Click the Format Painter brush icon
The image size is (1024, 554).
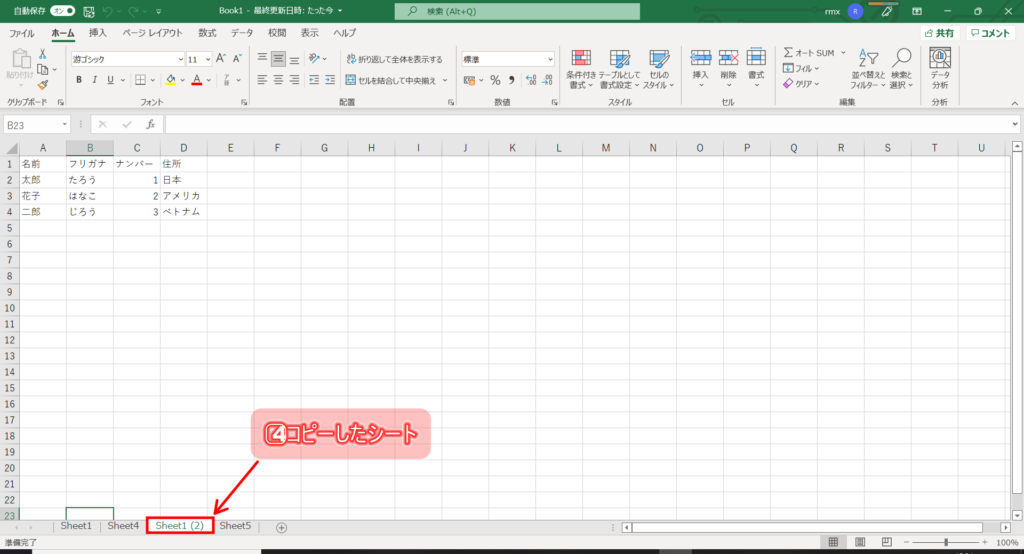coord(43,85)
